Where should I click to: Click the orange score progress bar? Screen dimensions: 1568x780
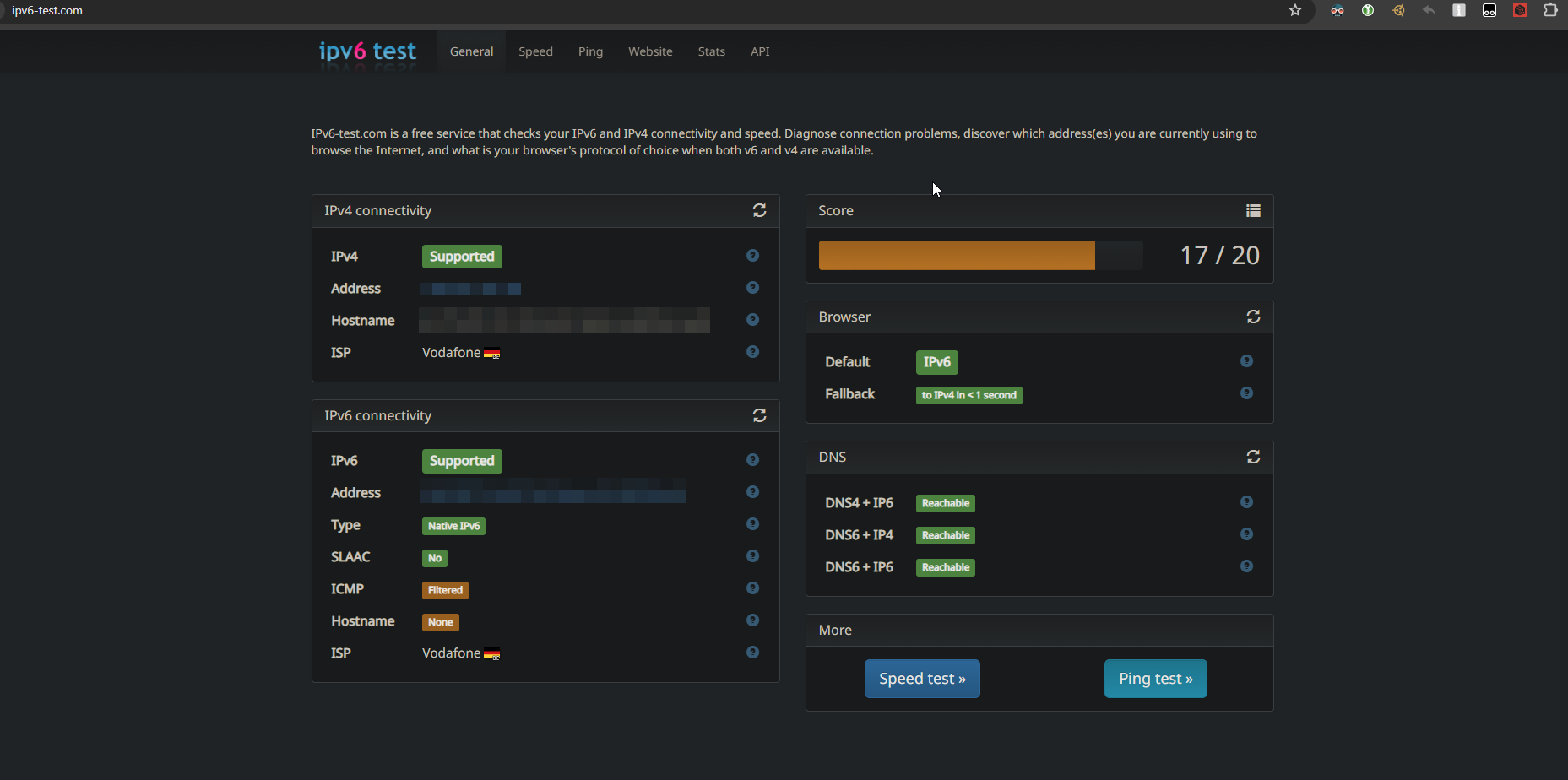(957, 255)
